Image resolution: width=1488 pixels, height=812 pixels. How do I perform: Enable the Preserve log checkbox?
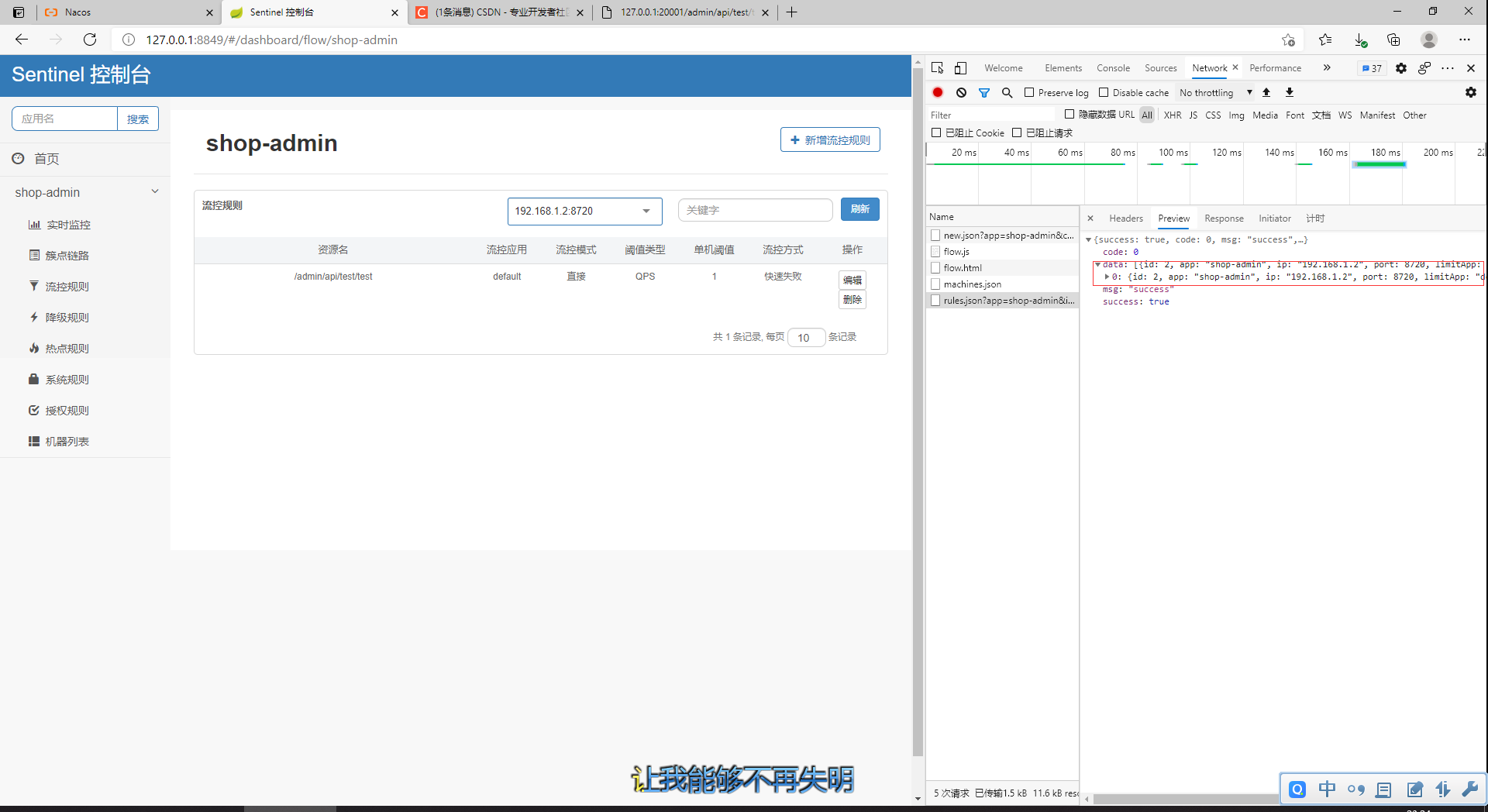(x=1029, y=92)
